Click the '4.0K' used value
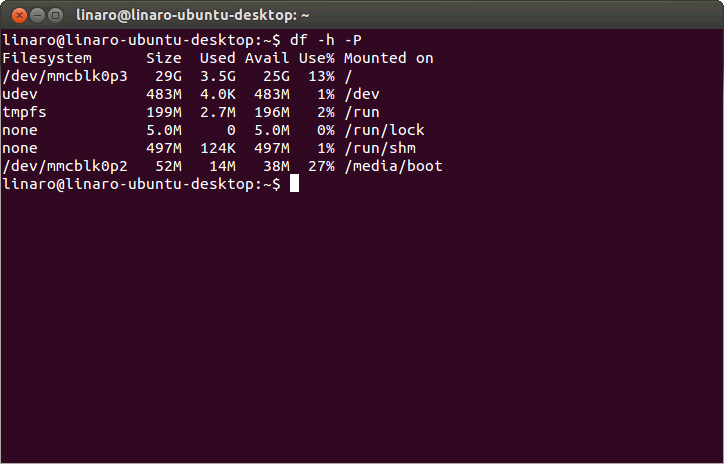Viewport: 724px width, 464px height. (217, 94)
